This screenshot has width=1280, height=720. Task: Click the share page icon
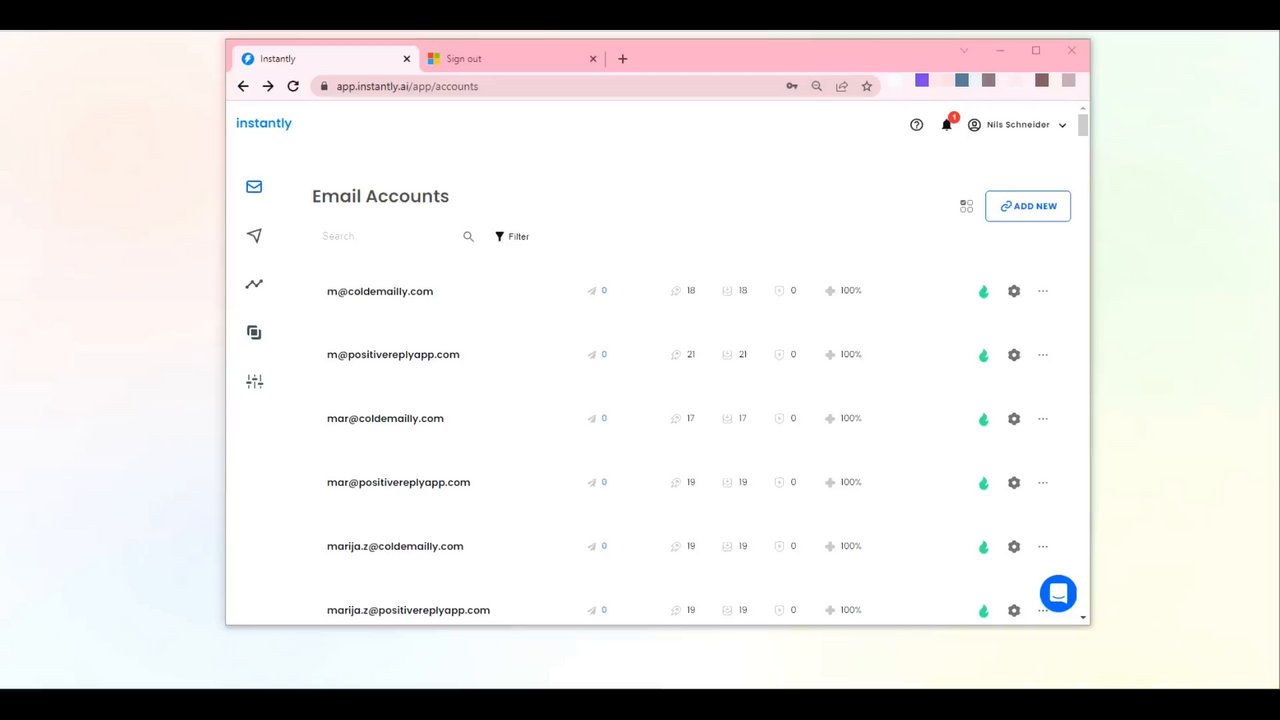842,86
